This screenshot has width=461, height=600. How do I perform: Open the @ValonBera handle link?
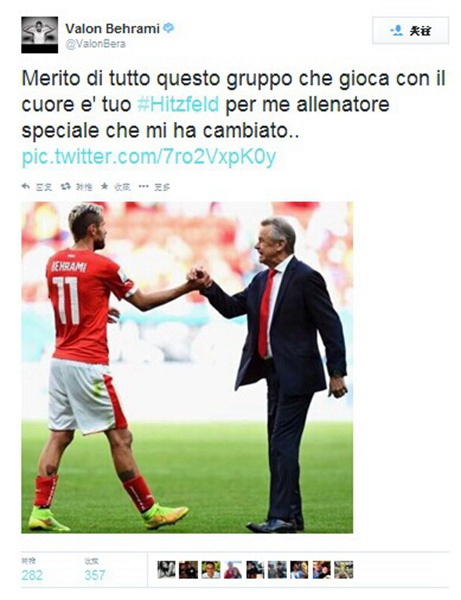(x=95, y=44)
